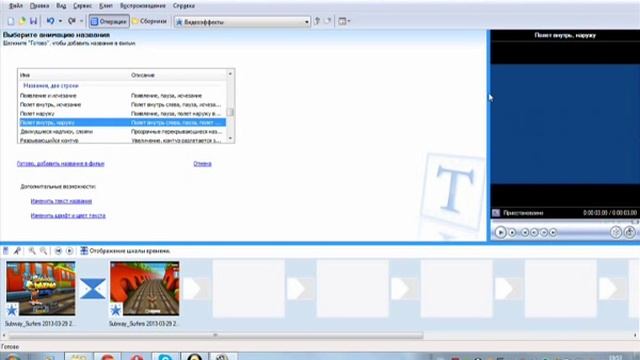This screenshot has width=640, height=360.
Task: Click preview monitor Back button
Action: pyautogui.click(x=525, y=232)
